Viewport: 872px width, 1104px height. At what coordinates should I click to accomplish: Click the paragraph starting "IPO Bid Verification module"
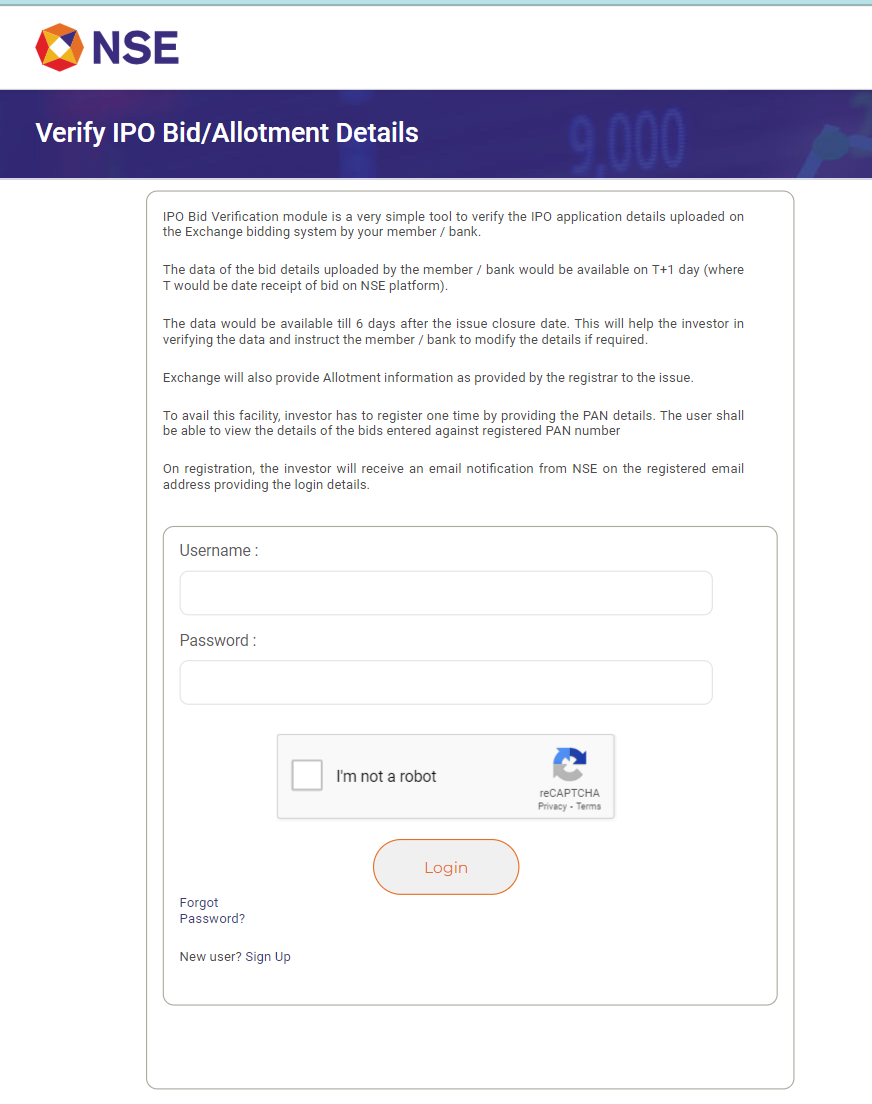coord(453,224)
